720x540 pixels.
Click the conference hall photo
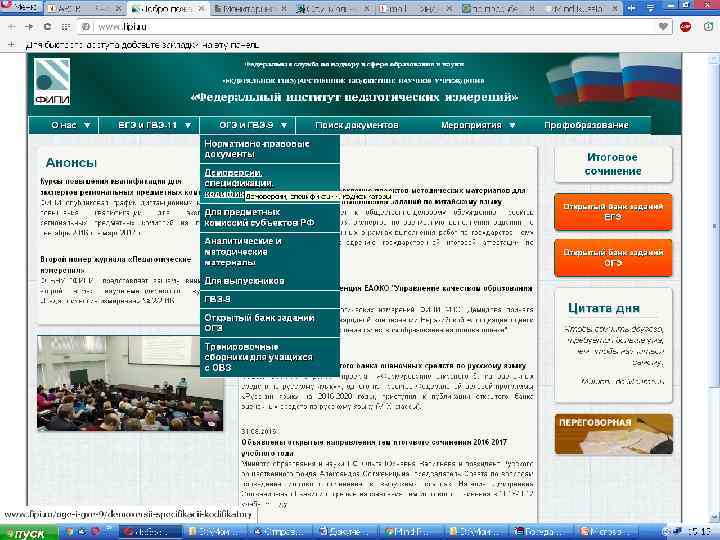(x=130, y=383)
